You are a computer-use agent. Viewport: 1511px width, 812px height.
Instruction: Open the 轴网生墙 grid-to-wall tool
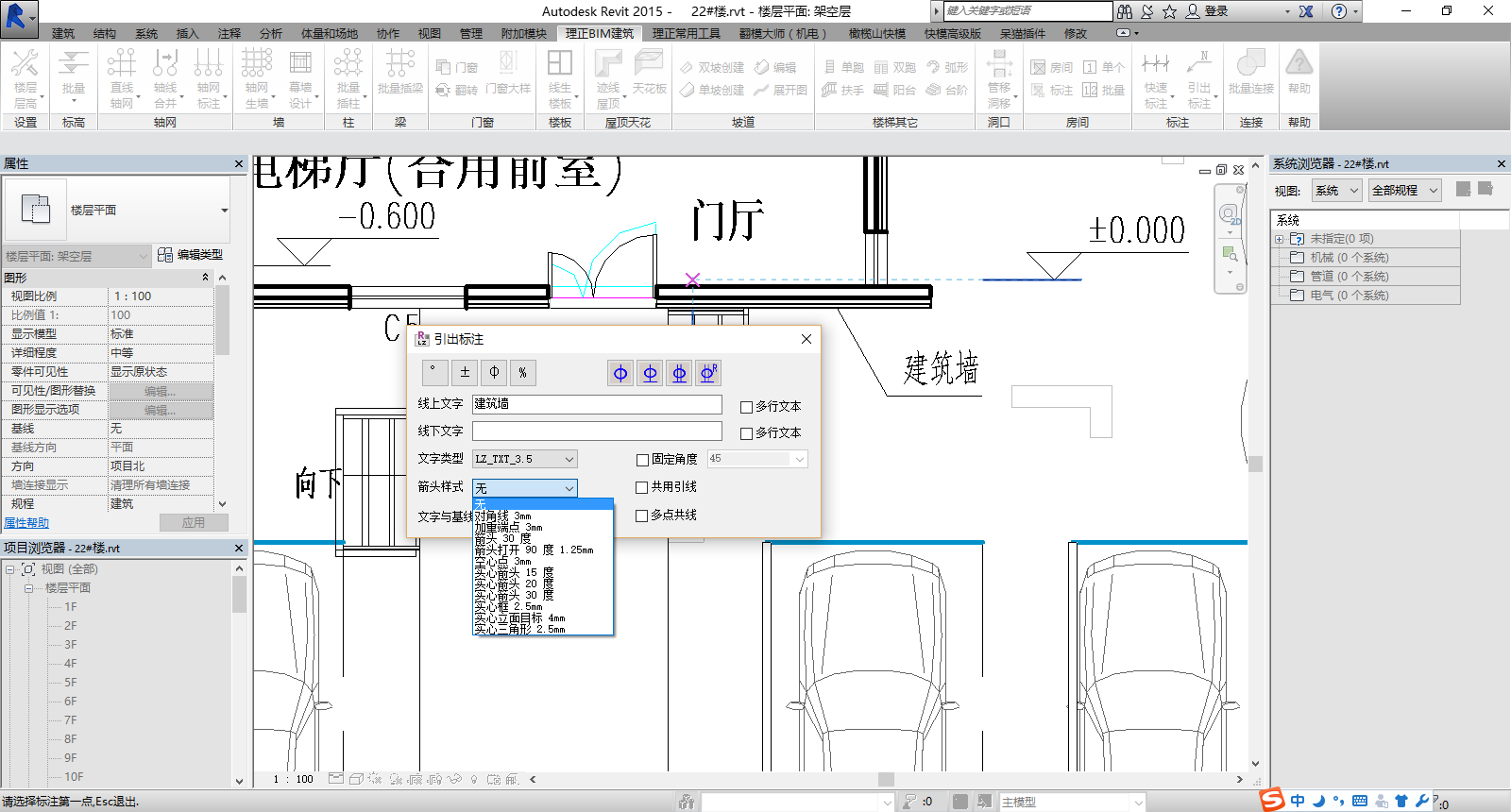(x=257, y=78)
